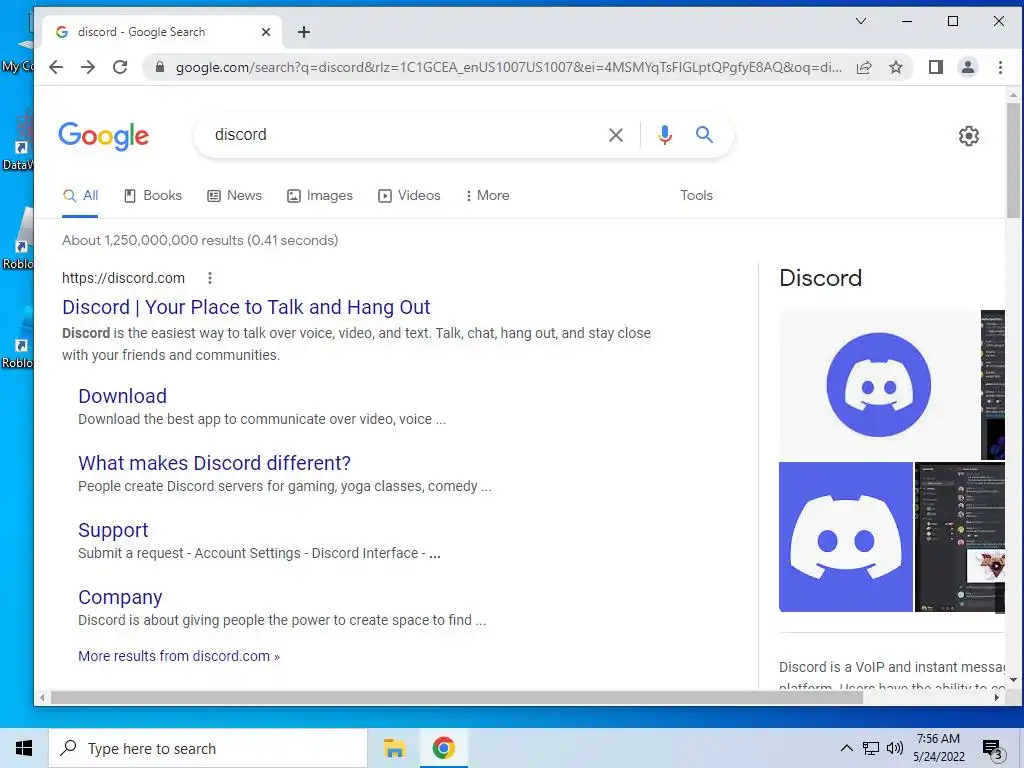1024x768 pixels.
Task: Open the Chrome side panel
Action: point(936,67)
